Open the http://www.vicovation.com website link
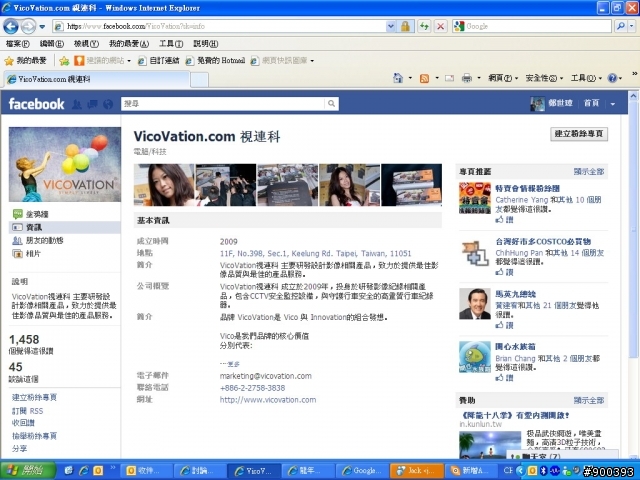The image size is (640, 480). pos(268,400)
